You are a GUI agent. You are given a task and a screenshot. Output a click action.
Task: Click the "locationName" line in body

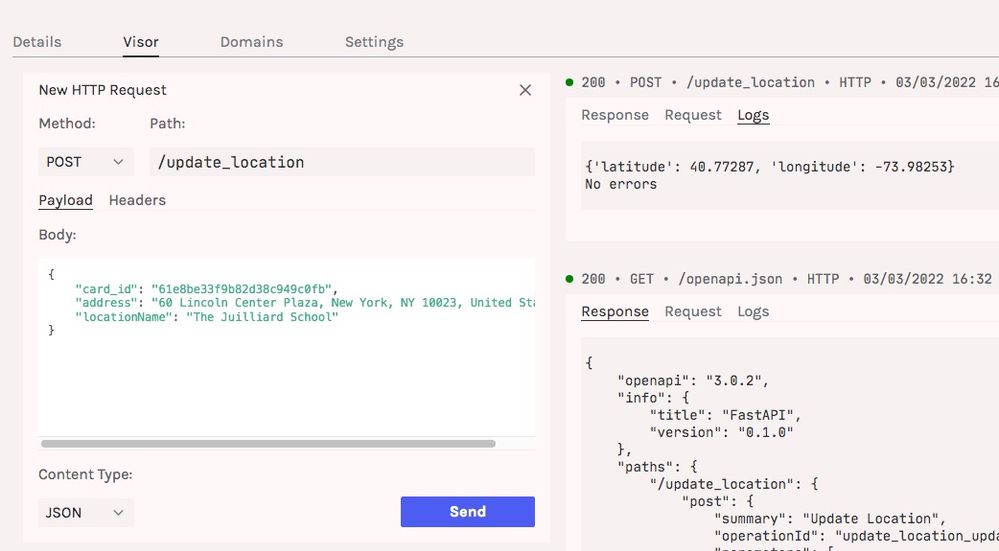point(206,317)
